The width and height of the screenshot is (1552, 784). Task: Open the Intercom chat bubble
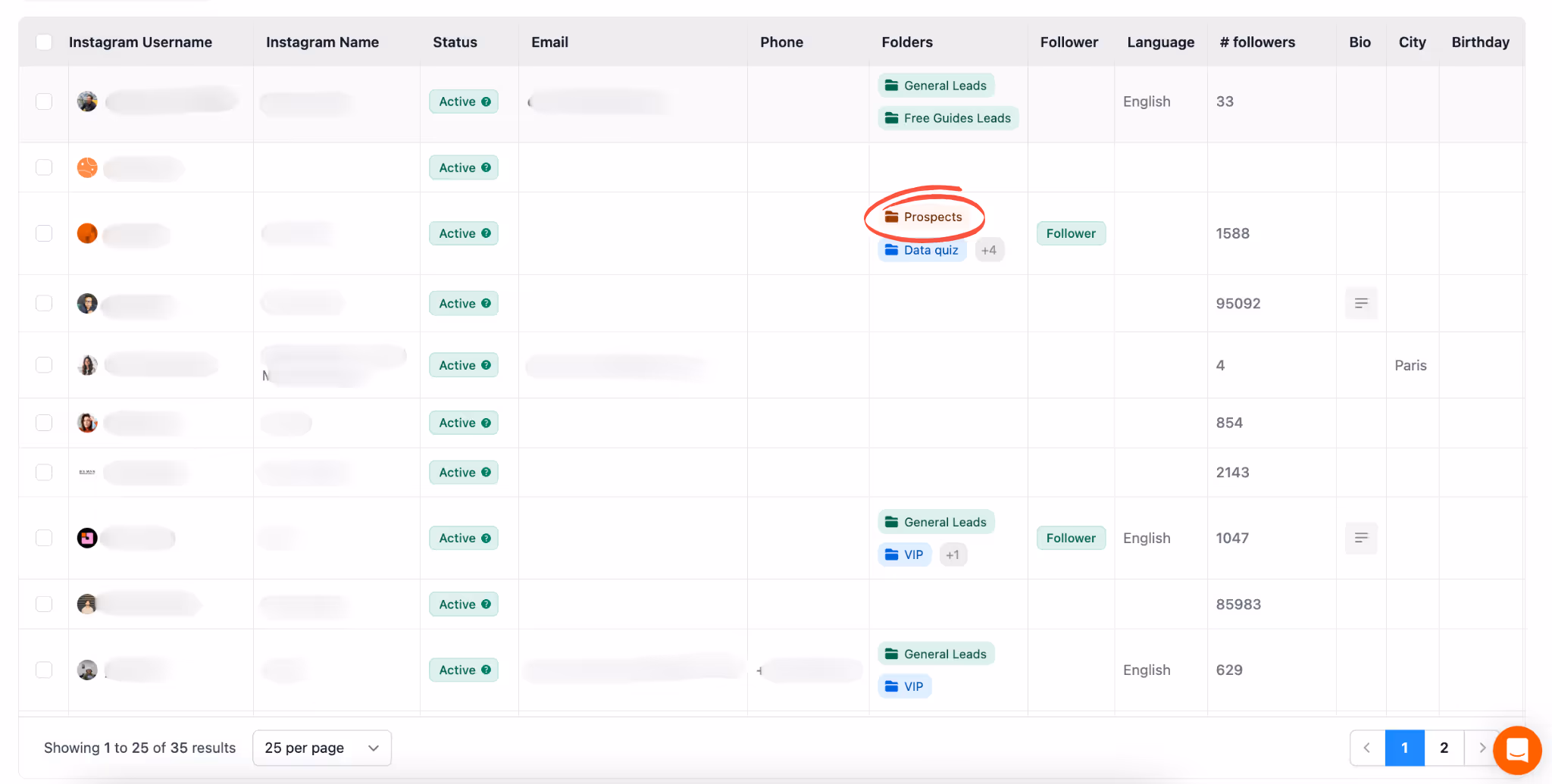[1516, 750]
